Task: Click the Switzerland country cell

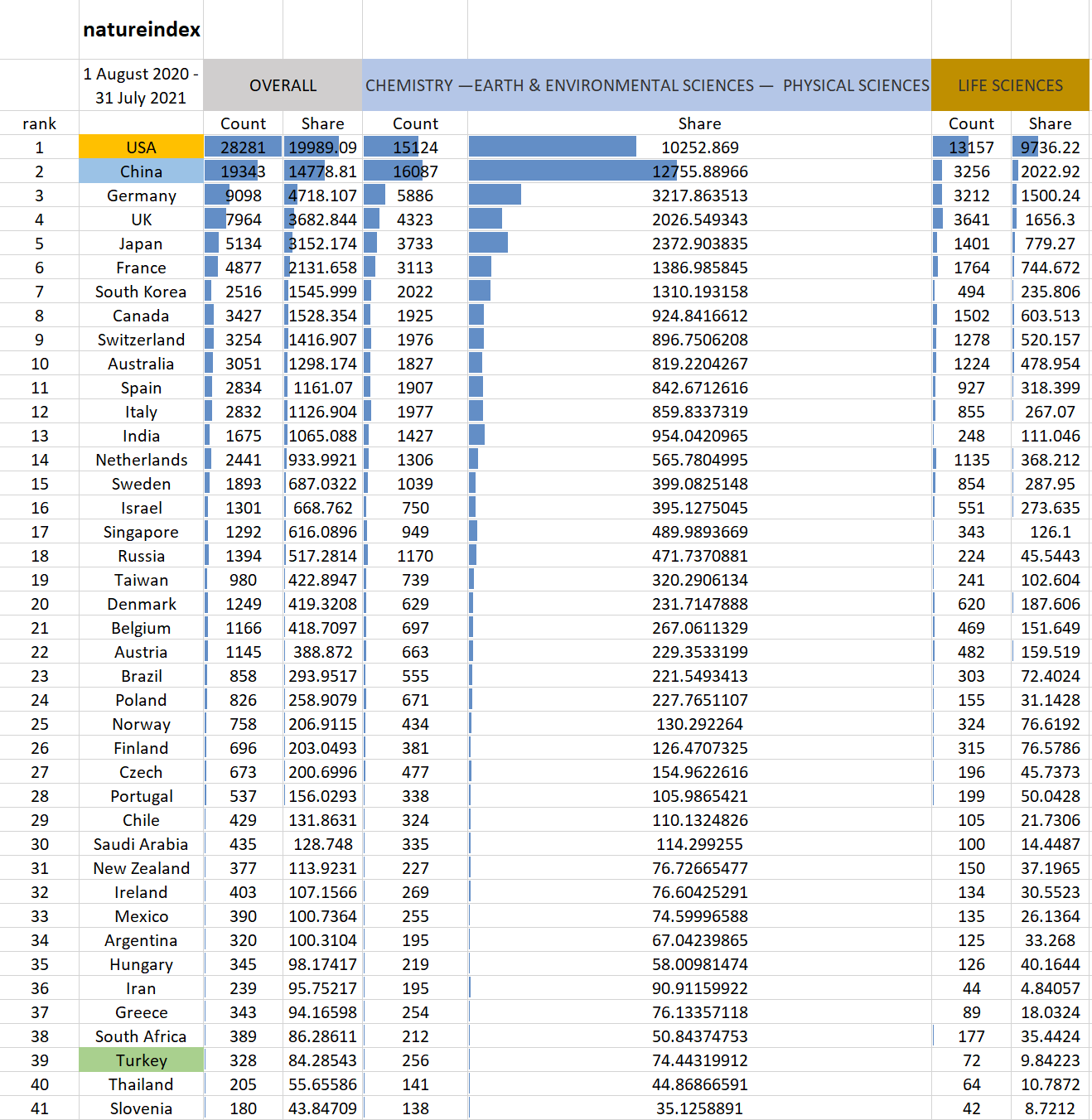Action: pos(142,340)
